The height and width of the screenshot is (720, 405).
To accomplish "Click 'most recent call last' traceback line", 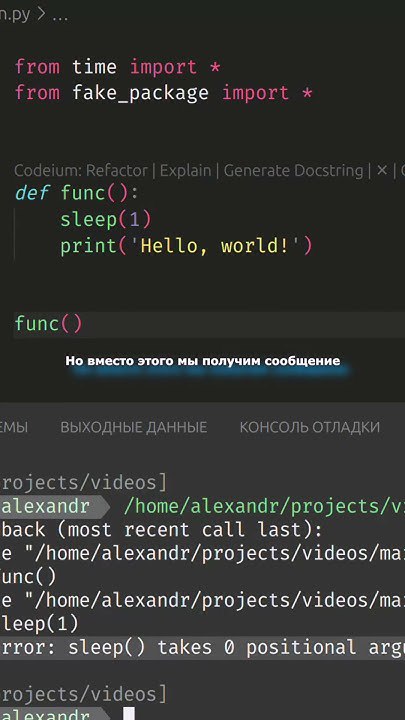I will tap(161, 529).
